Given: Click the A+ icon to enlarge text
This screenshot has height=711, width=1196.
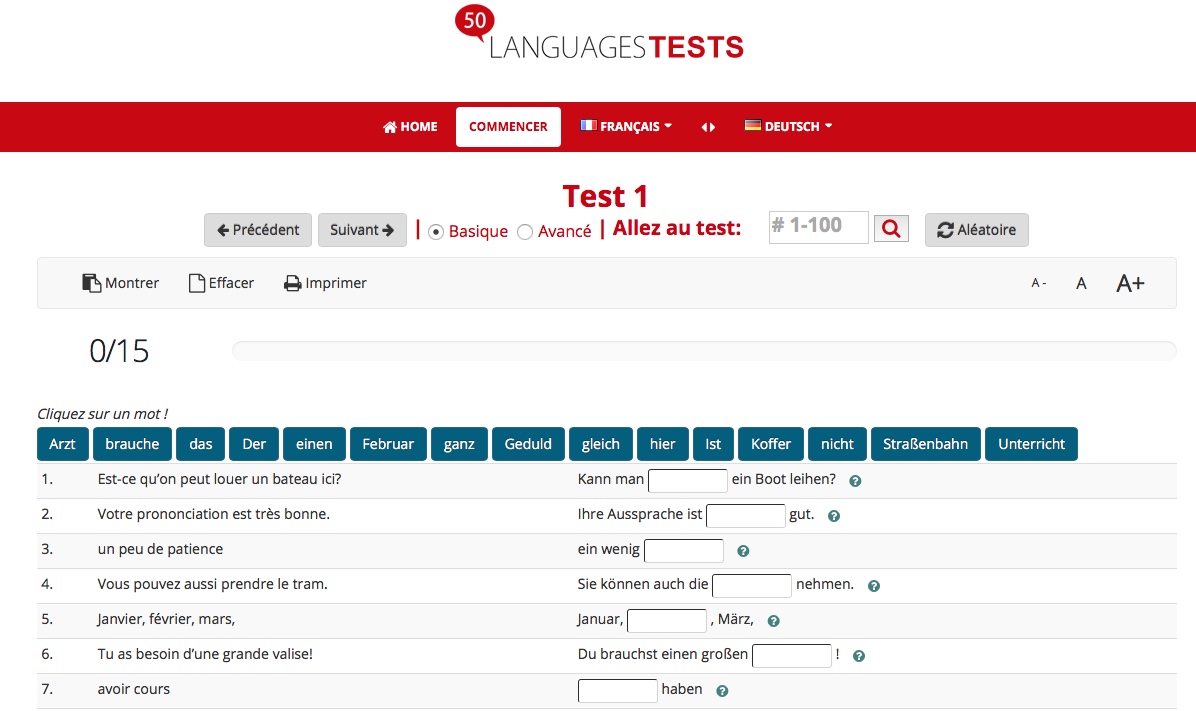Looking at the screenshot, I should tap(1130, 283).
